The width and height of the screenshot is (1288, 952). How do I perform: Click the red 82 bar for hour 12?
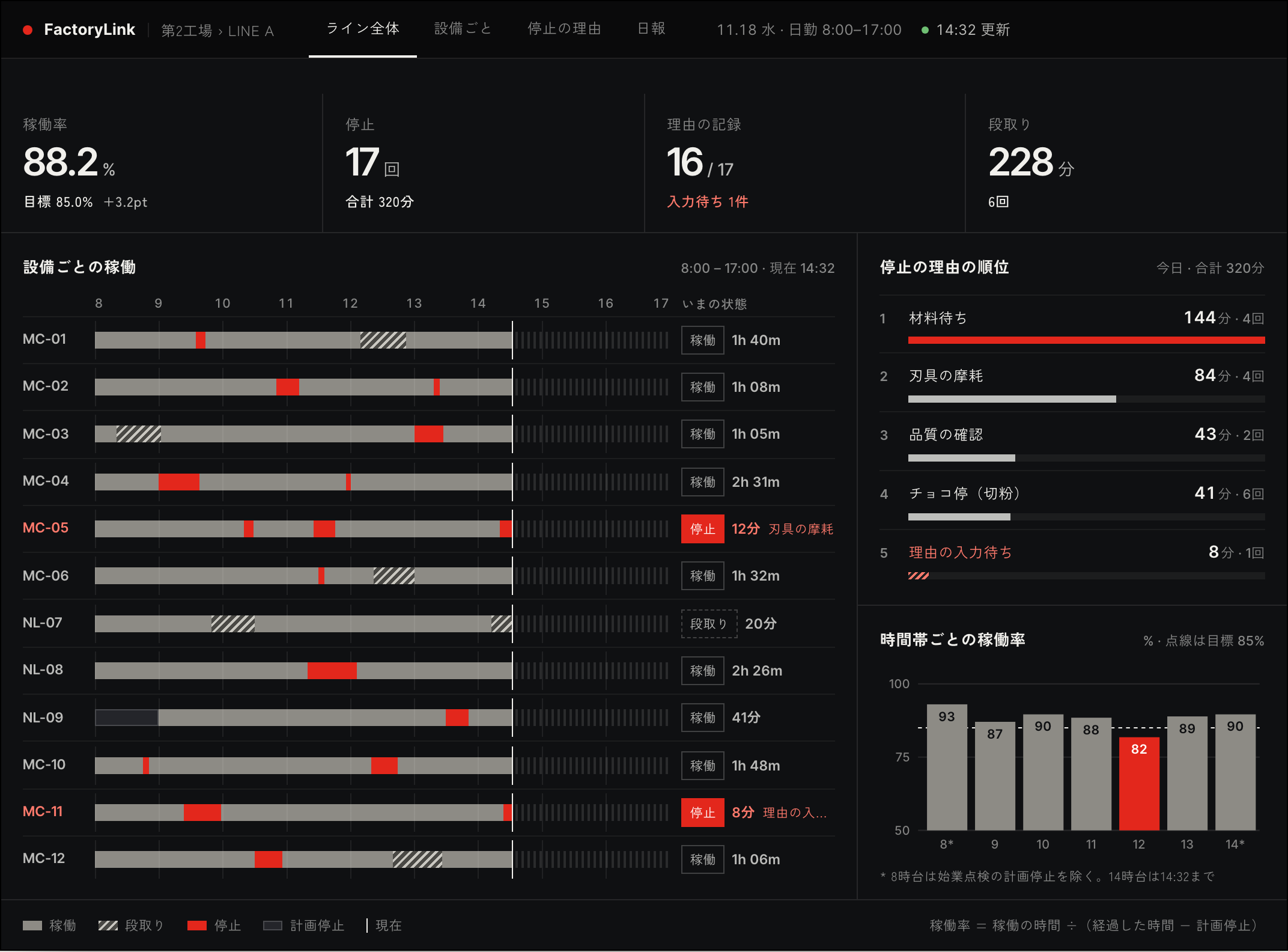1139,784
